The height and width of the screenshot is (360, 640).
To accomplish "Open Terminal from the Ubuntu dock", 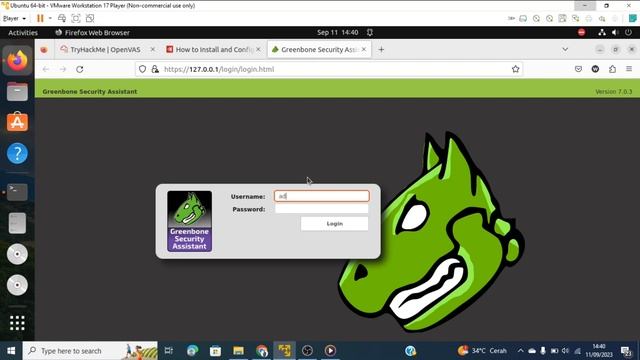I will tap(17, 192).
